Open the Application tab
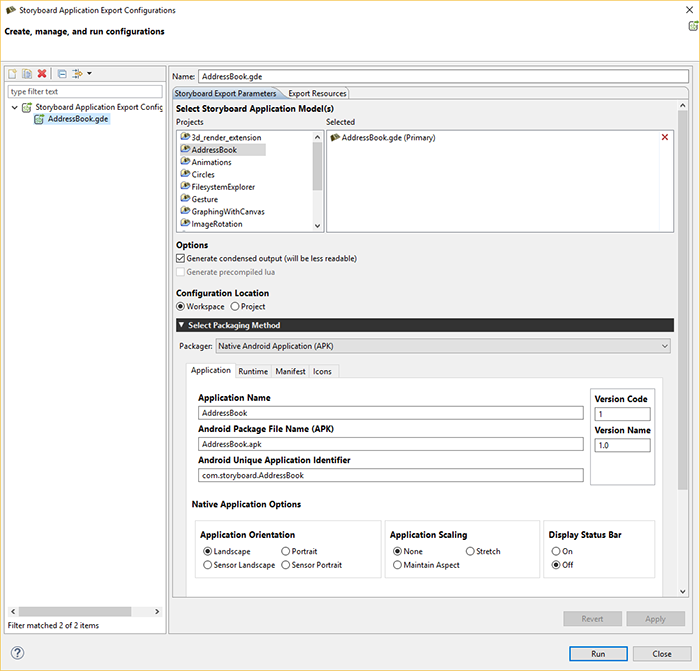The height and width of the screenshot is (671, 700). (x=211, y=371)
